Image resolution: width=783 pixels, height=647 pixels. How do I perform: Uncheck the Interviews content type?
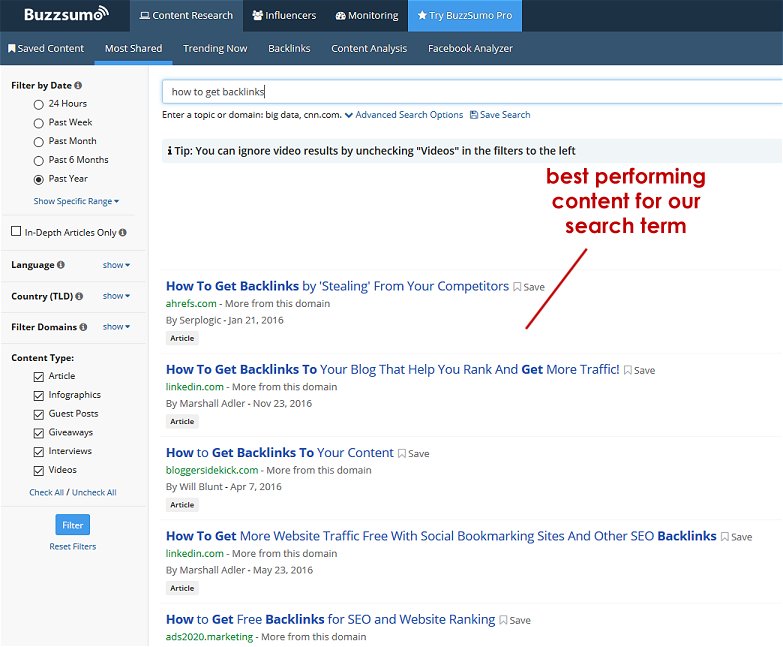(38, 452)
